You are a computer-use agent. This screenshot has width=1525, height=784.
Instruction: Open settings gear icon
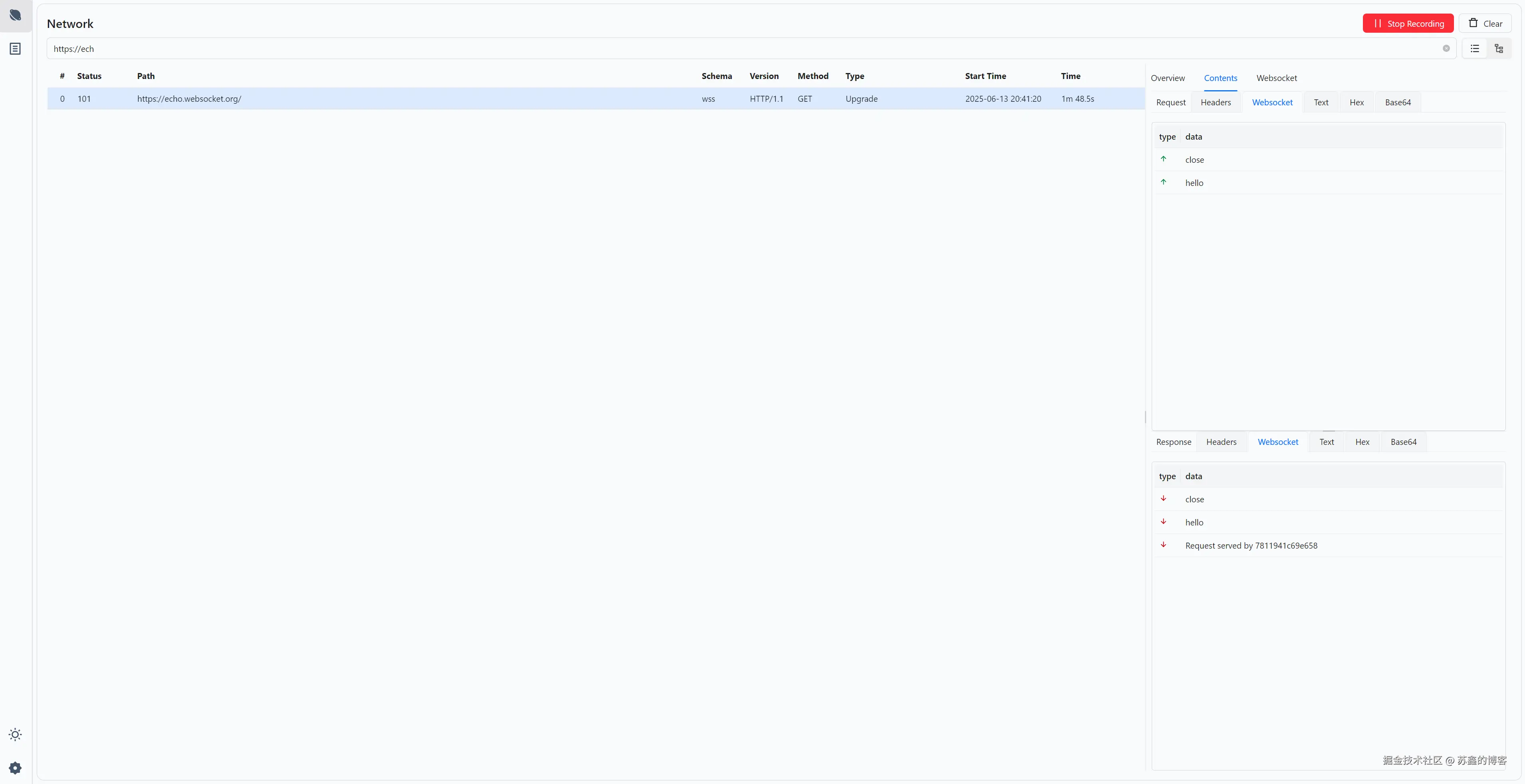click(16, 768)
